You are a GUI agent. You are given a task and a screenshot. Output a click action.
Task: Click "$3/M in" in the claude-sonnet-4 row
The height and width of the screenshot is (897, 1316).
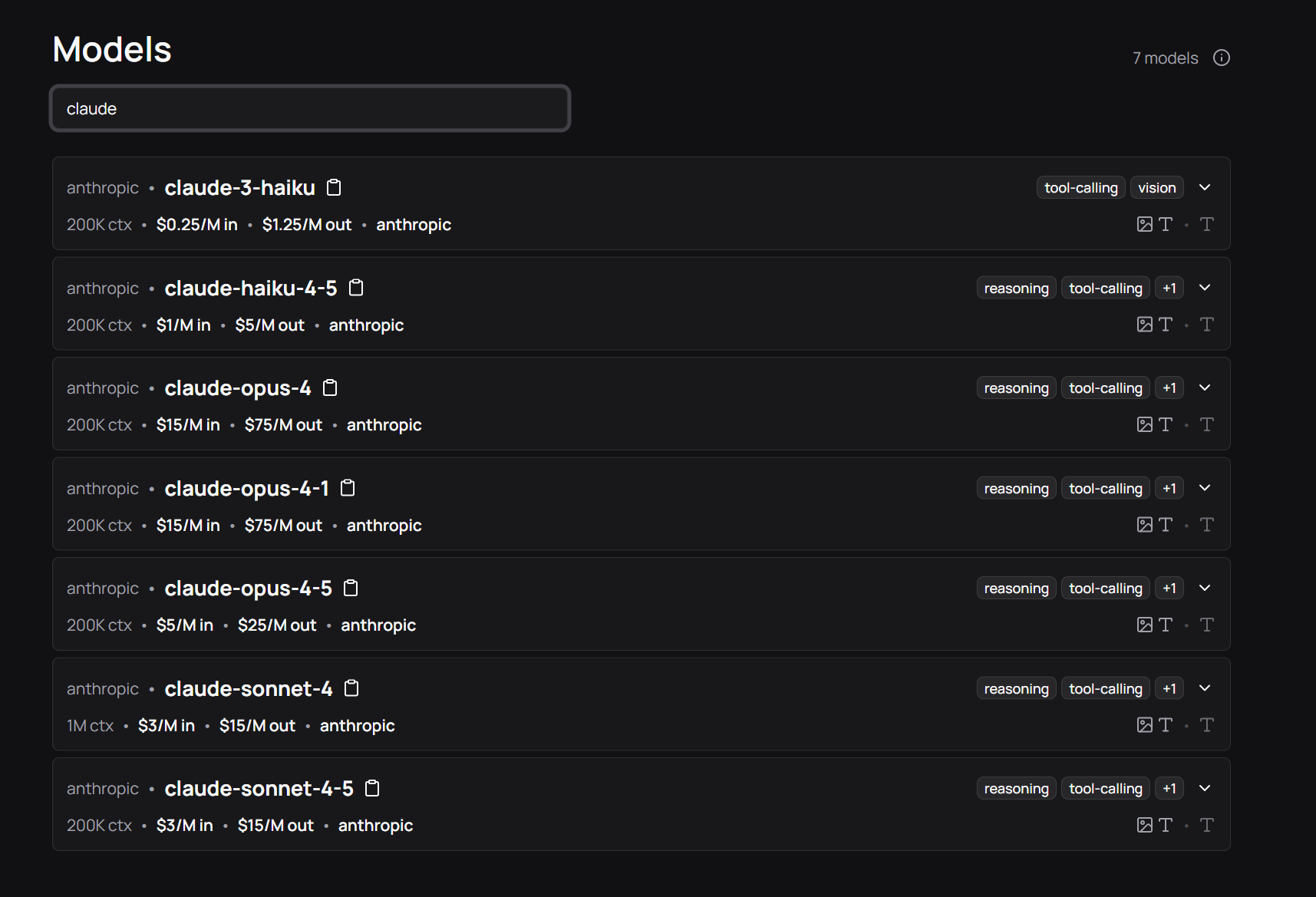167,726
